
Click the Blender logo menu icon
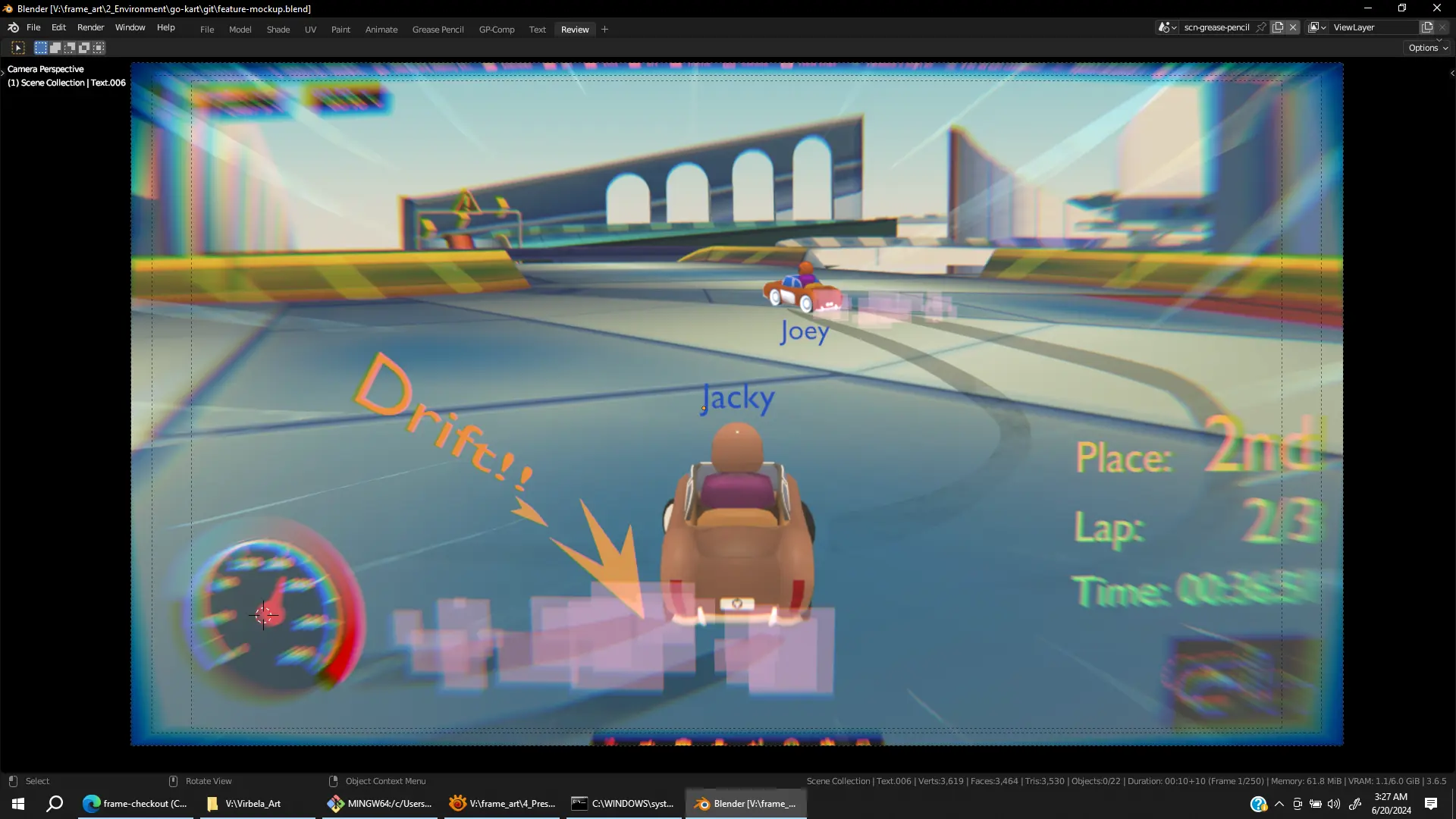click(13, 27)
